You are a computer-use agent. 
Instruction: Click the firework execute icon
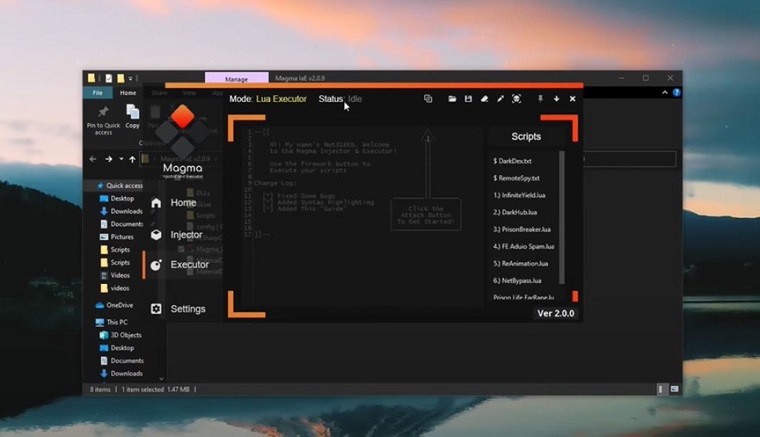point(500,99)
